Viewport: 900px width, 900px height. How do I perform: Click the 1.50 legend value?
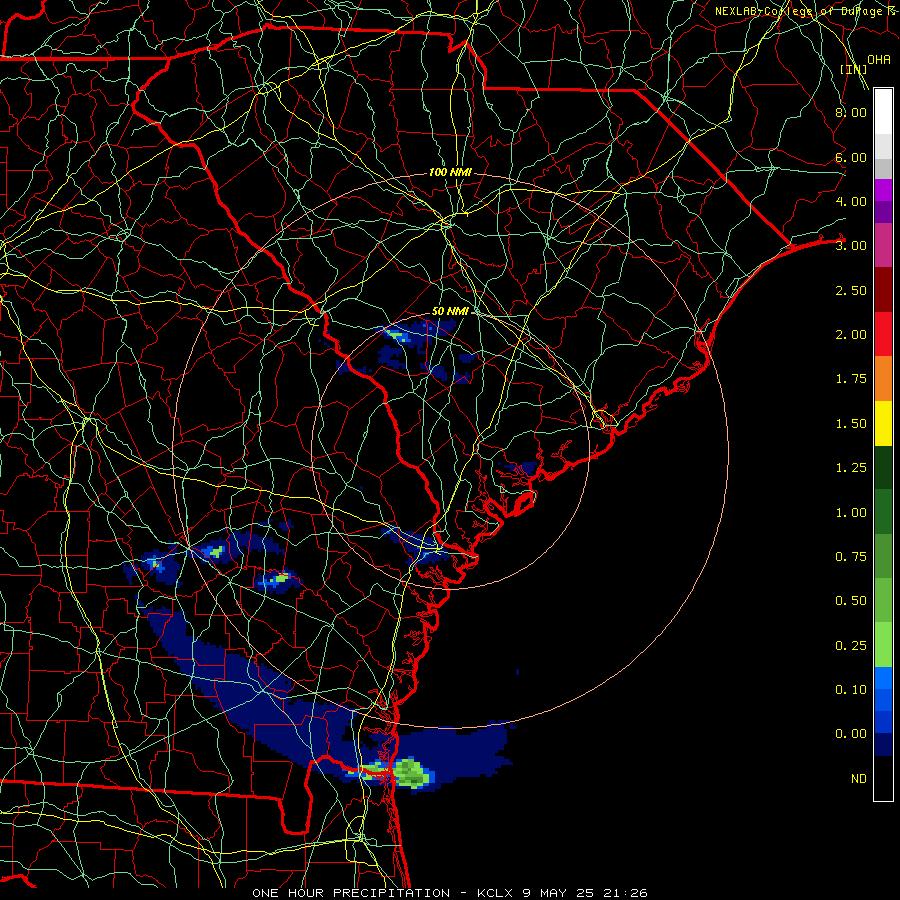pos(851,424)
